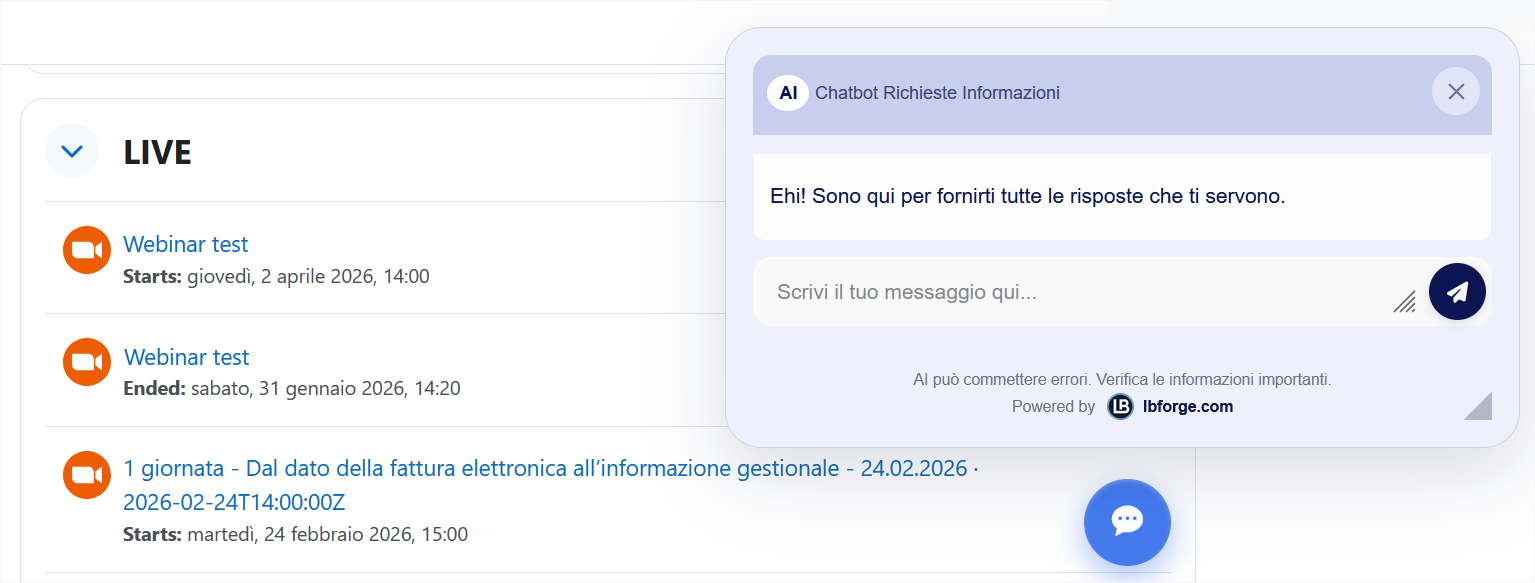Open '1 giornata - Dal dato della fattura' webinar
Viewport: 1535px width, 583px height.
545,469
